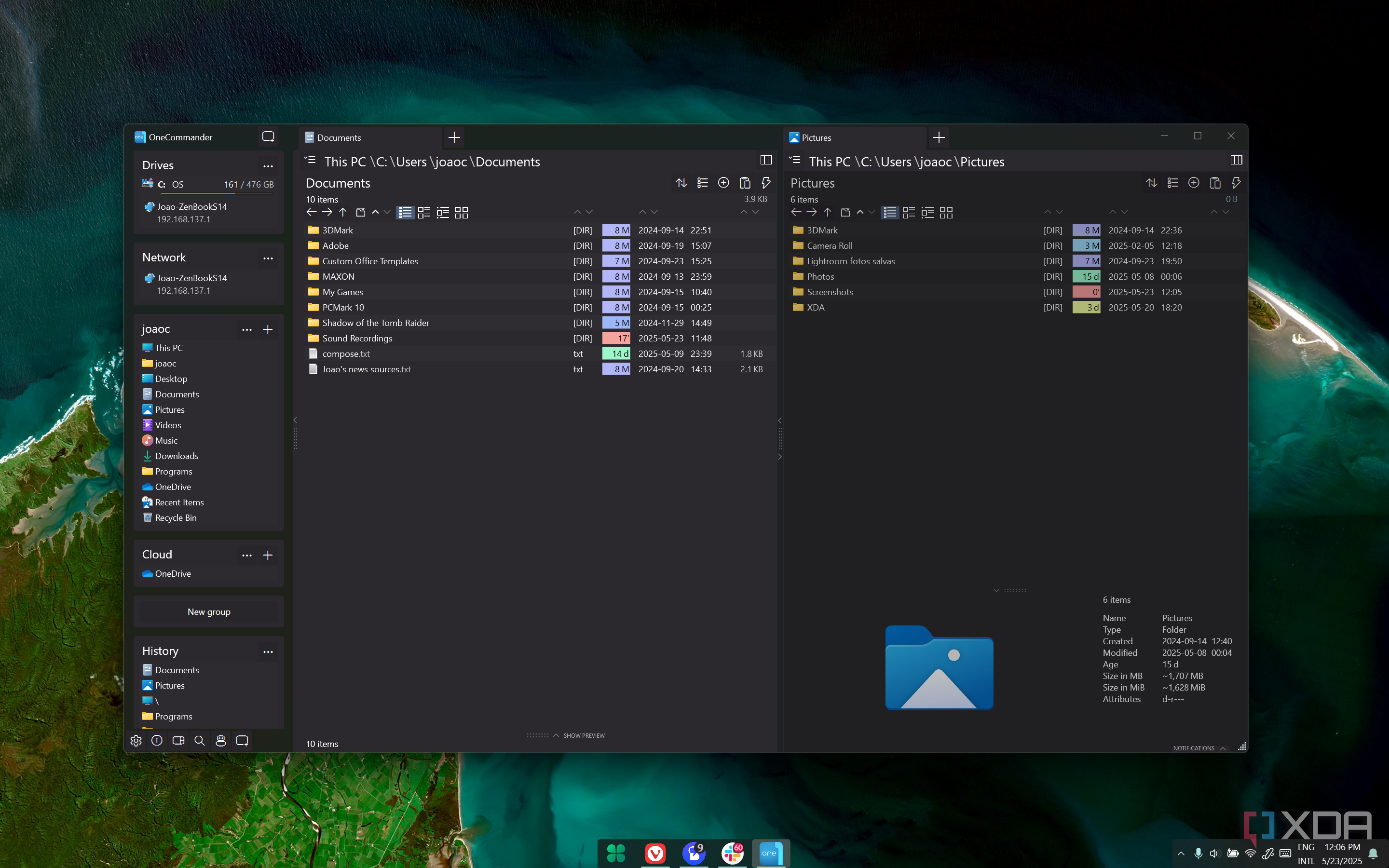Image resolution: width=1389 pixels, height=868 pixels.
Task: Click the info icon in the sidebar footer
Action: (157, 741)
